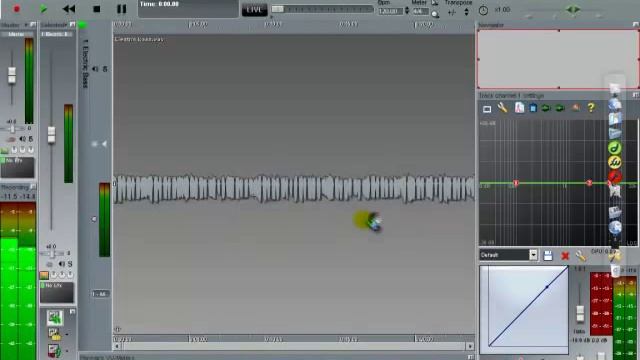Mute the Electric Bass mixer strip
The width and height of the screenshot is (640, 360).
[62, 264]
